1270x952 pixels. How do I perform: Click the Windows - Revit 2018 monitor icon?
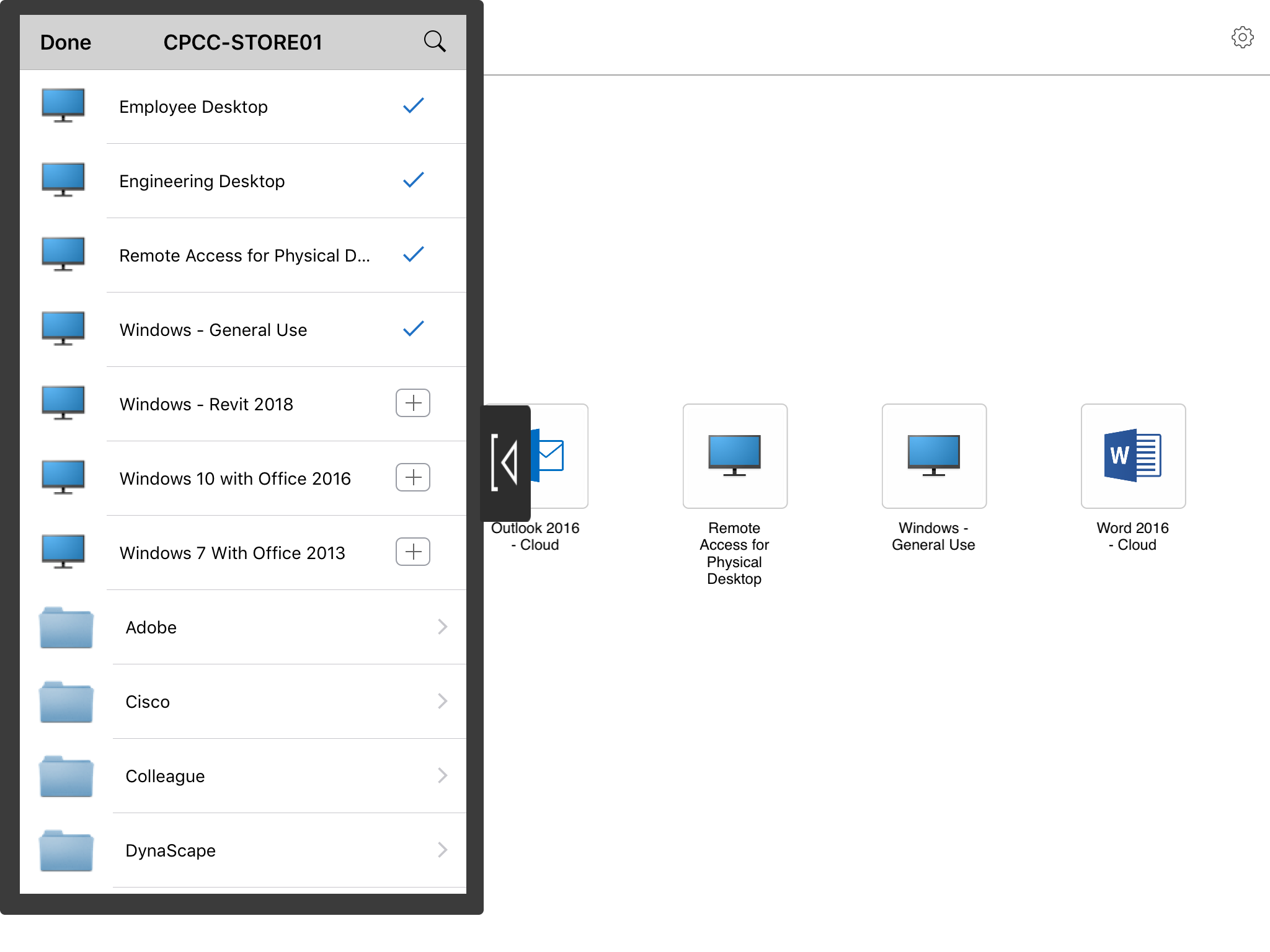coord(63,403)
